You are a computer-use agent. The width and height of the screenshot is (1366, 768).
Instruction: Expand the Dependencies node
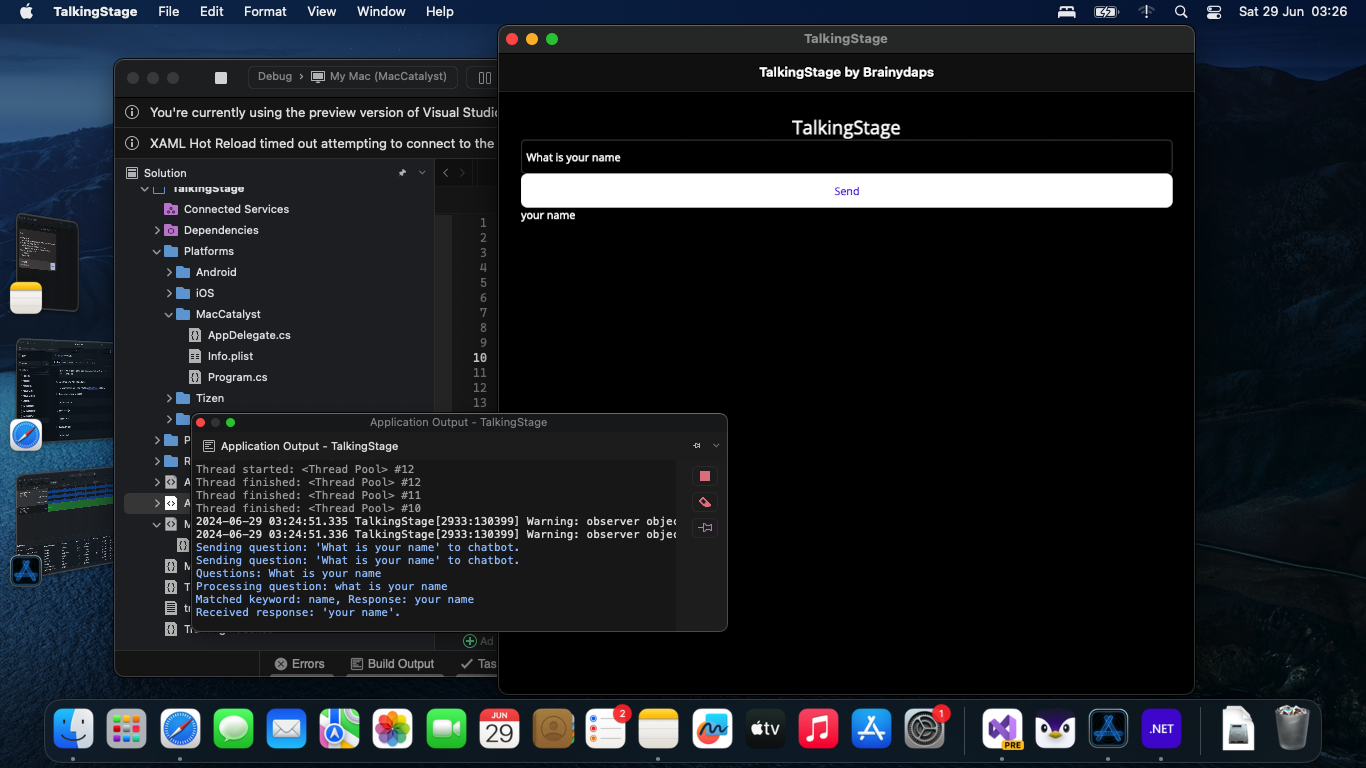coord(157,230)
